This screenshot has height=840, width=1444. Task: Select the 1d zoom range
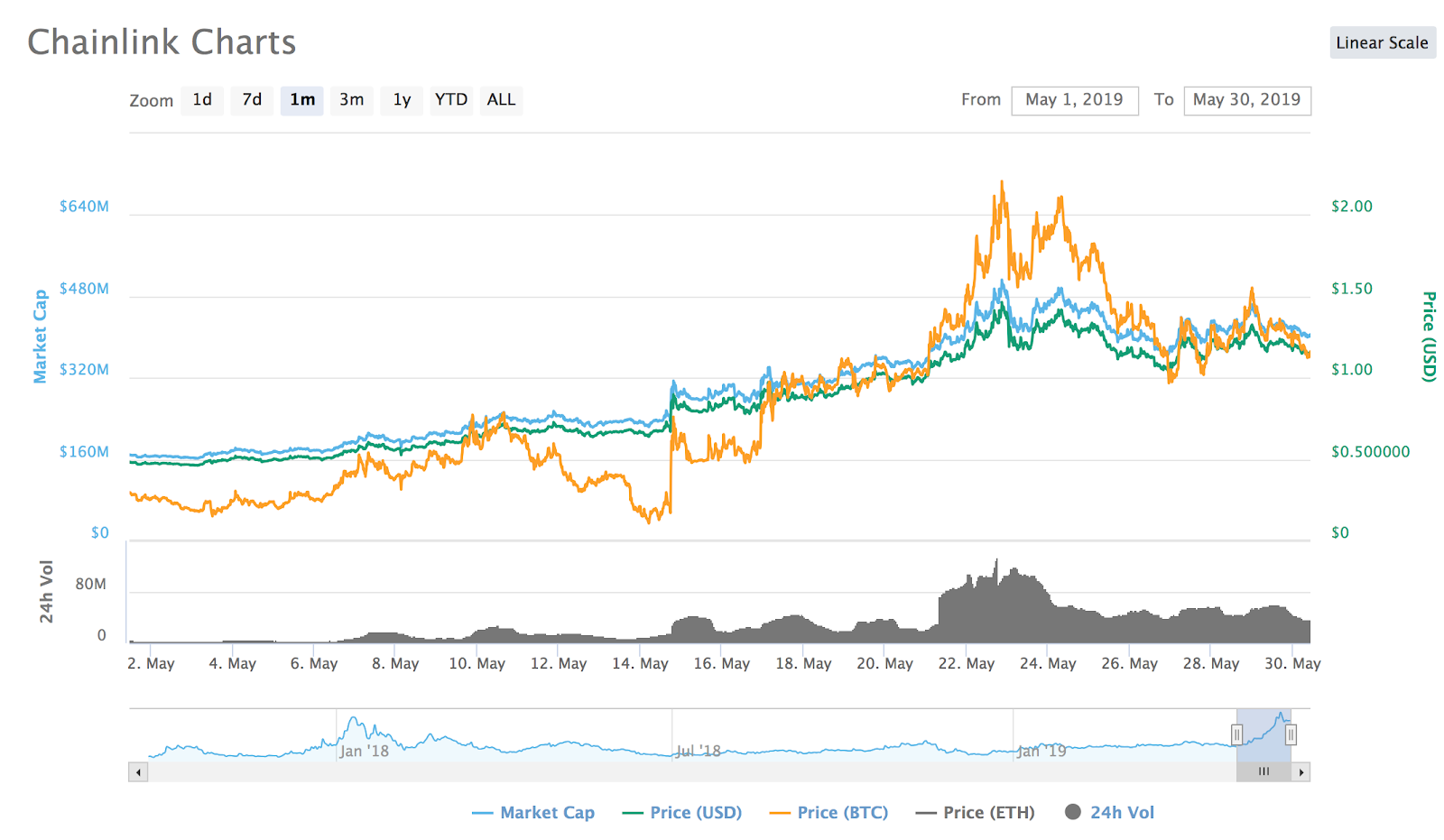point(202,99)
